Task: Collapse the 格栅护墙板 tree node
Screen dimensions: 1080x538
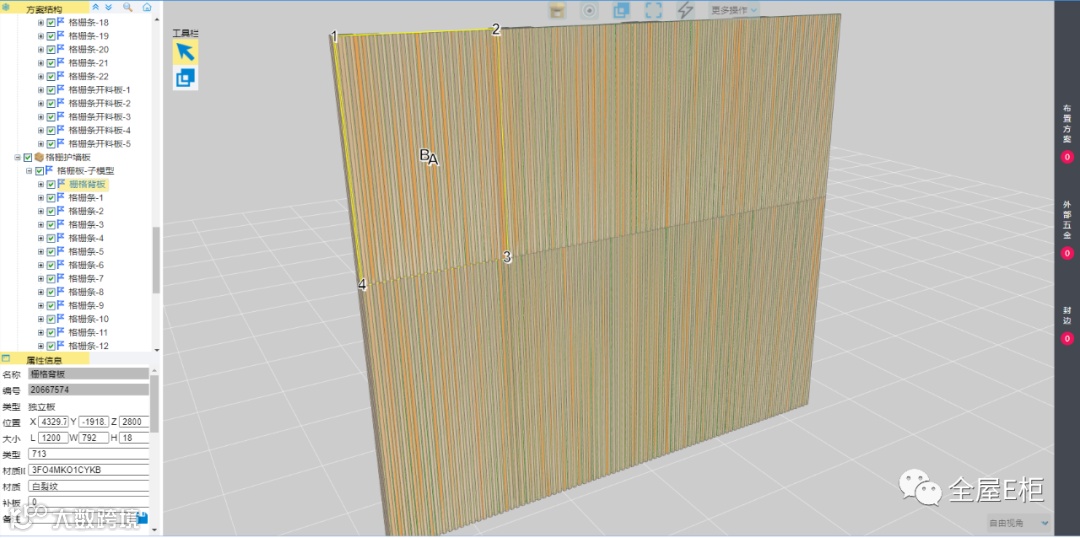Action: click(18, 157)
